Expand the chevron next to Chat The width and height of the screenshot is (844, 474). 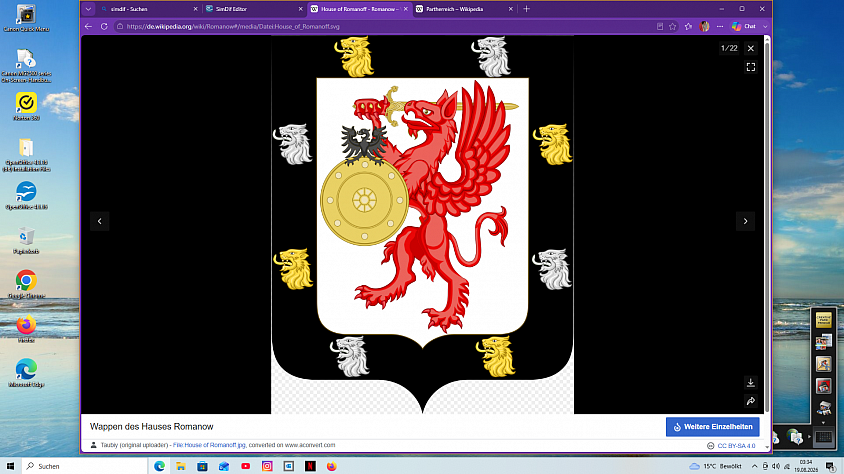point(765,26)
